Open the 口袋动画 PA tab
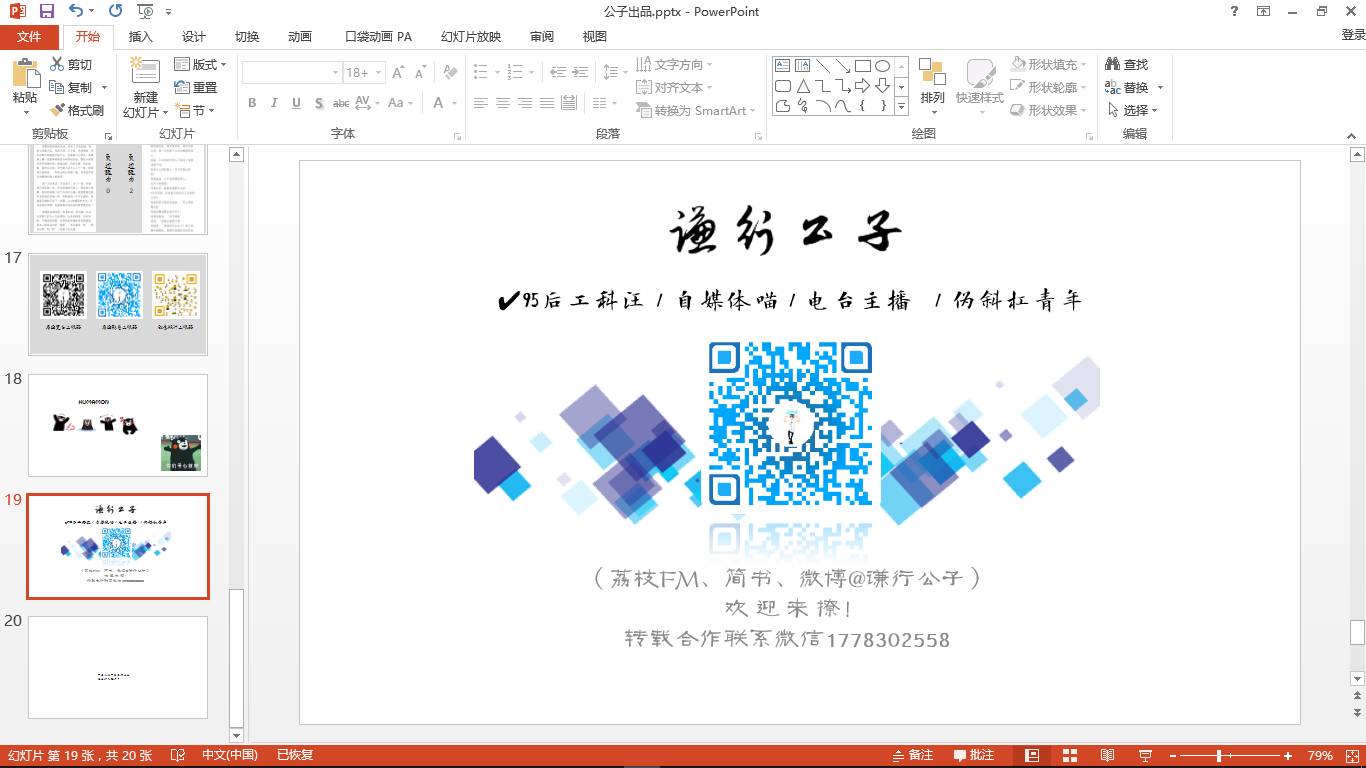 pos(378,36)
